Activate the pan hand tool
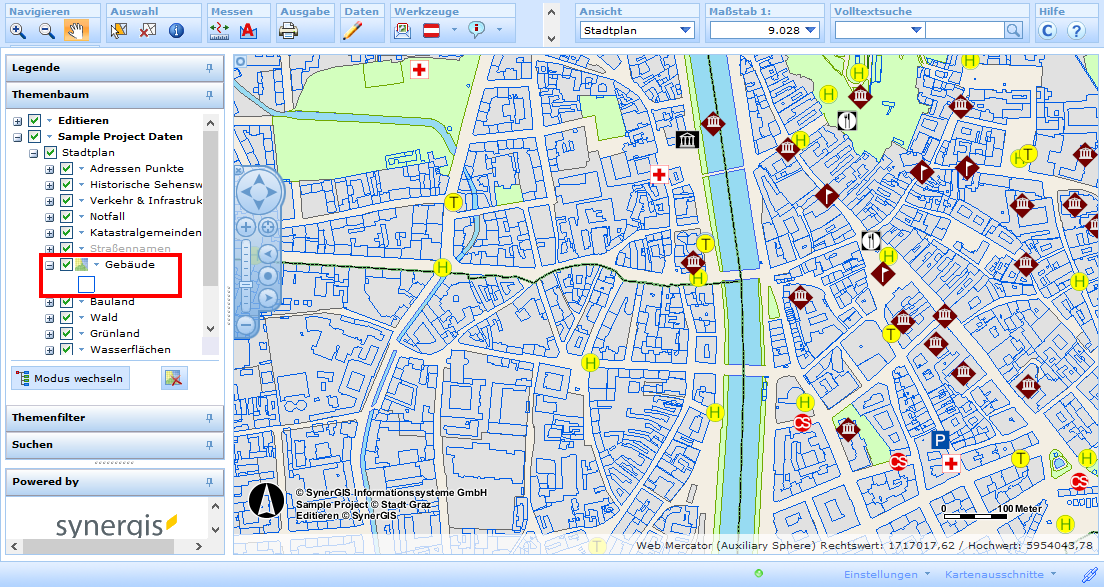Screen dimensions: 1104x587 coord(76,30)
